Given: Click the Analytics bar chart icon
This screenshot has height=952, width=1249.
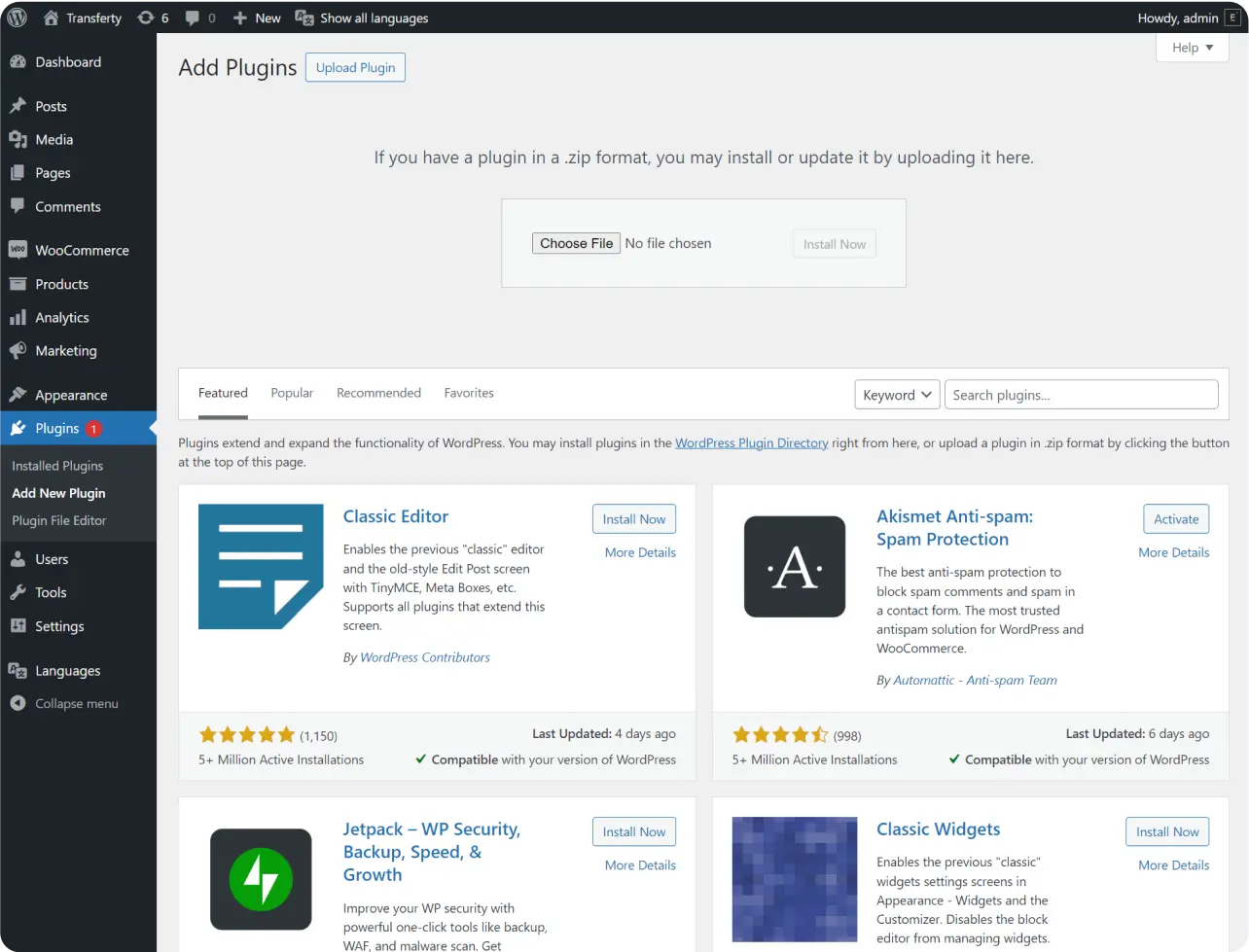Looking at the screenshot, I should pyautogui.click(x=18, y=318).
